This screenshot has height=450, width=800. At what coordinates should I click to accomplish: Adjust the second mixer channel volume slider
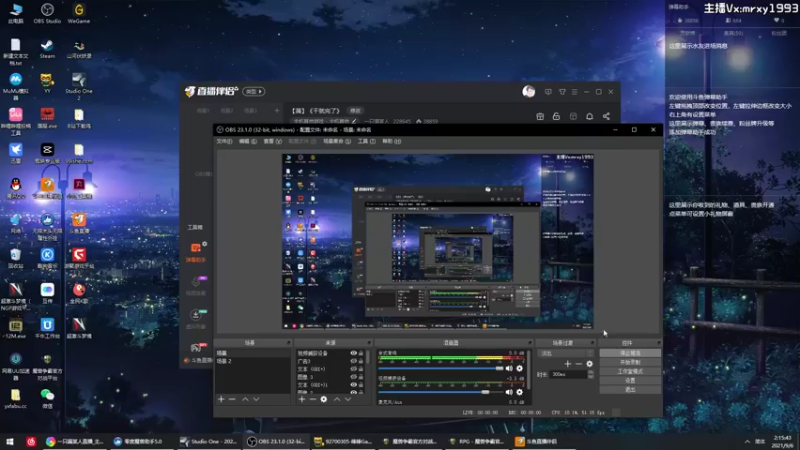[441, 392]
